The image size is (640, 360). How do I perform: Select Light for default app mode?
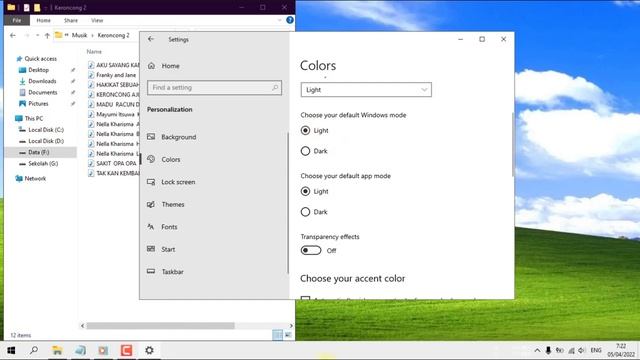(x=305, y=191)
